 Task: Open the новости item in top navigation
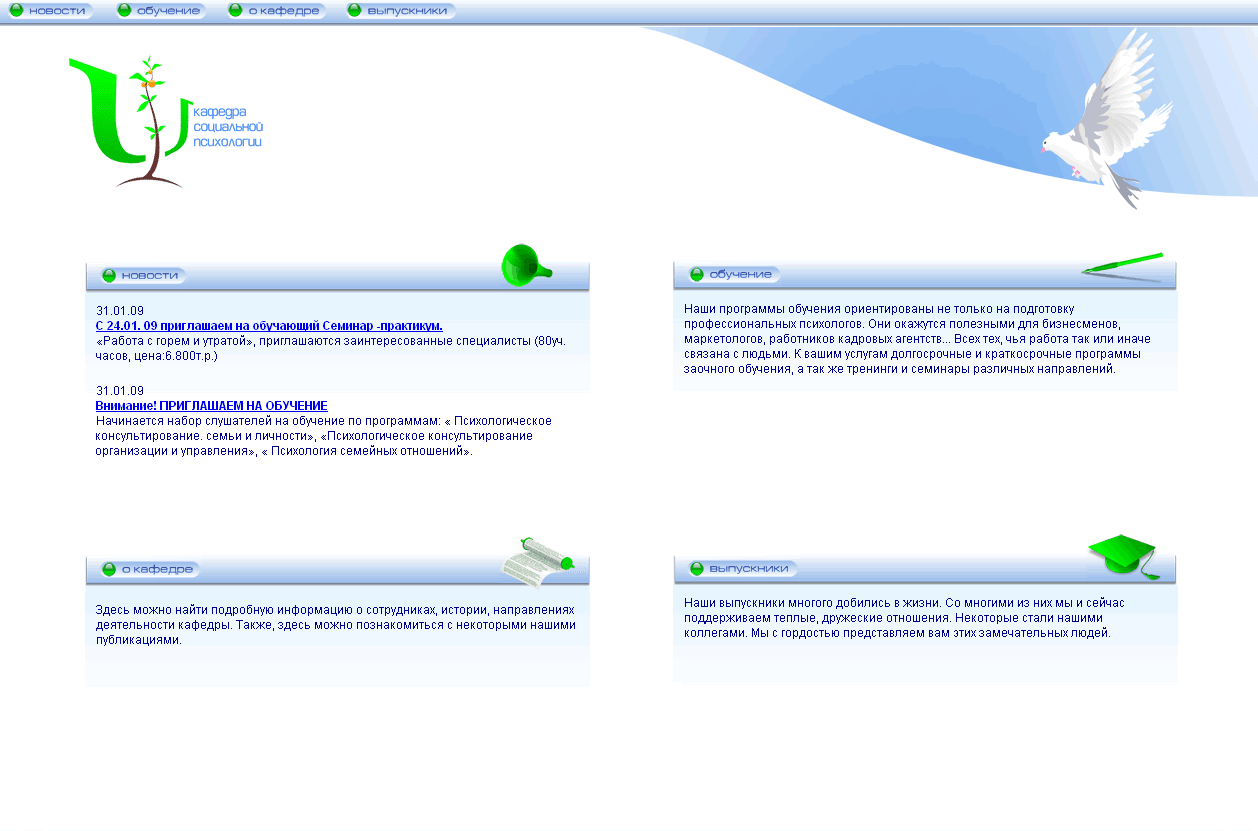point(50,11)
